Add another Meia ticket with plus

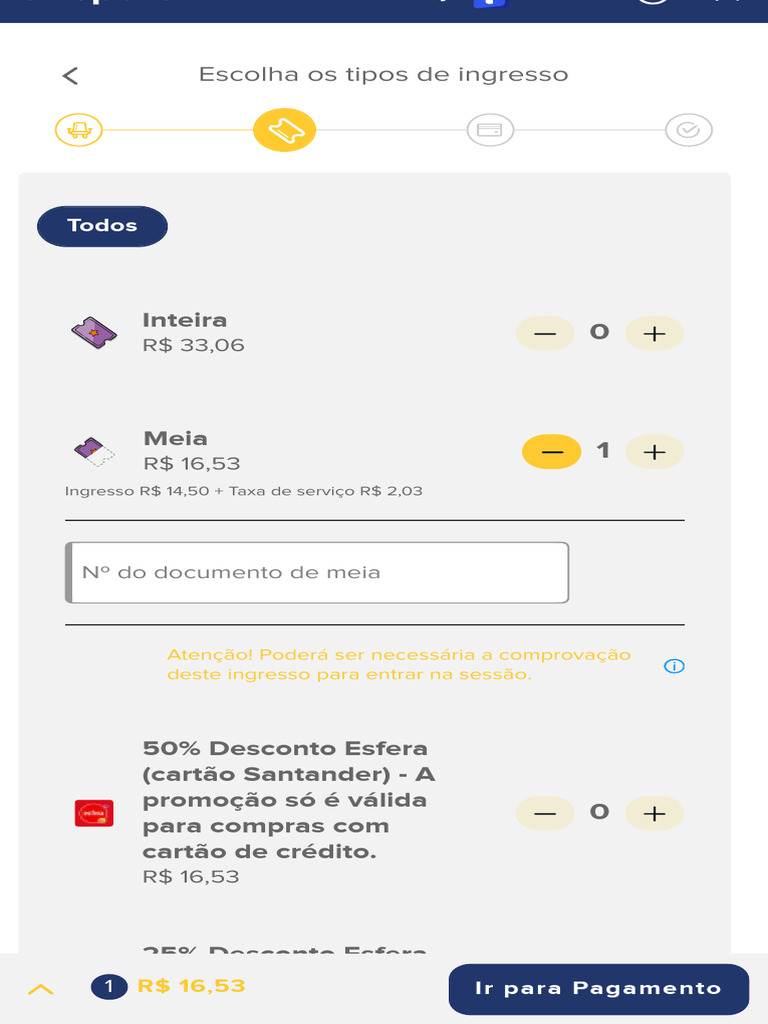tap(654, 452)
